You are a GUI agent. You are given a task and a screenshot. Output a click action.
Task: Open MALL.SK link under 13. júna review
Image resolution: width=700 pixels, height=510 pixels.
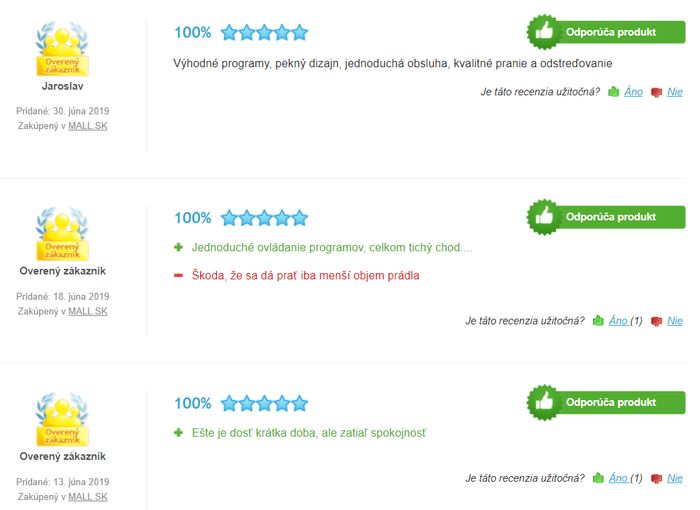(x=88, y=497)
